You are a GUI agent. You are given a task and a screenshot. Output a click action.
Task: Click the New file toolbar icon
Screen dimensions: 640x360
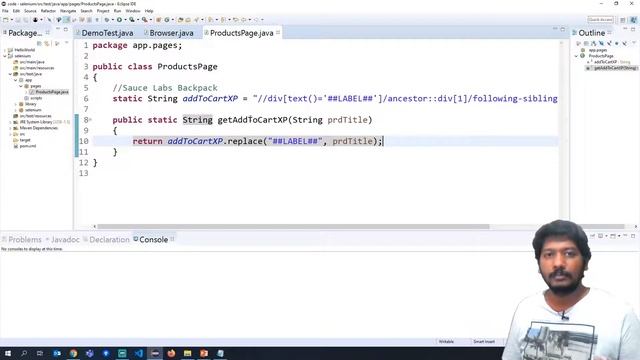click(6, 20)
